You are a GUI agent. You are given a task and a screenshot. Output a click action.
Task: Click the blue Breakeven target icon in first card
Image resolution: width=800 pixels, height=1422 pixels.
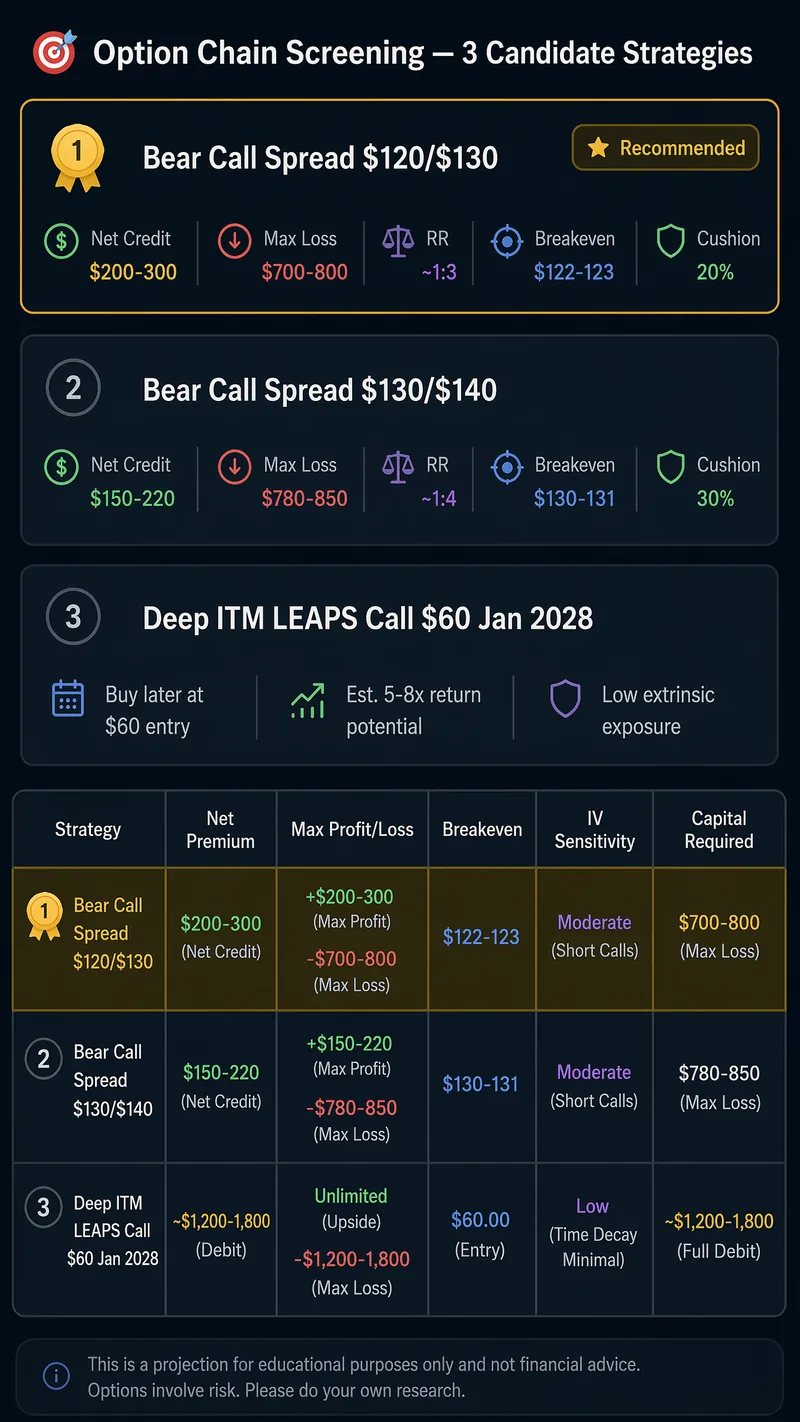[x=508, y=241]
